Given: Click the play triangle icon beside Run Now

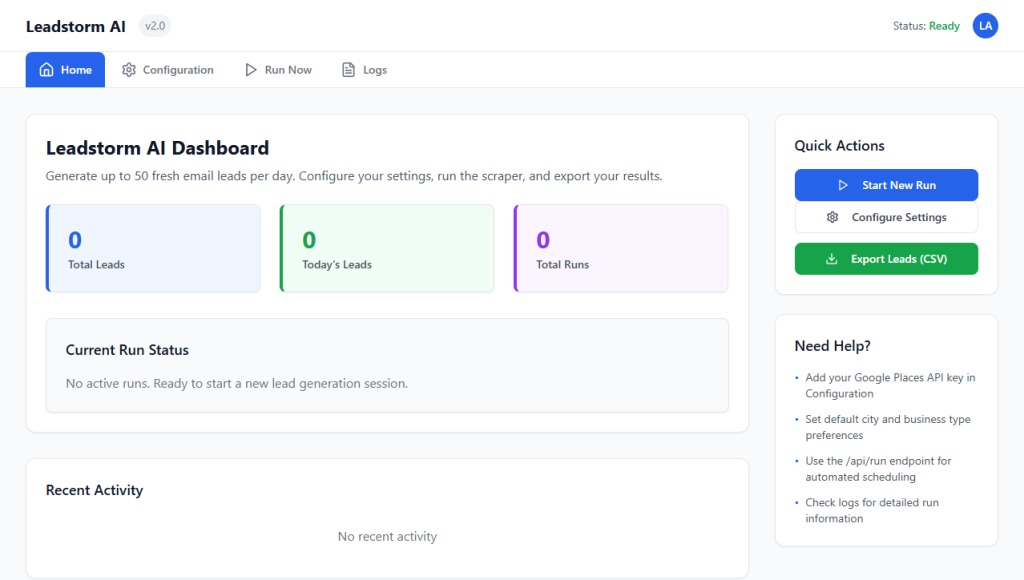Looking at the screenshot, I should click(251, 70).
